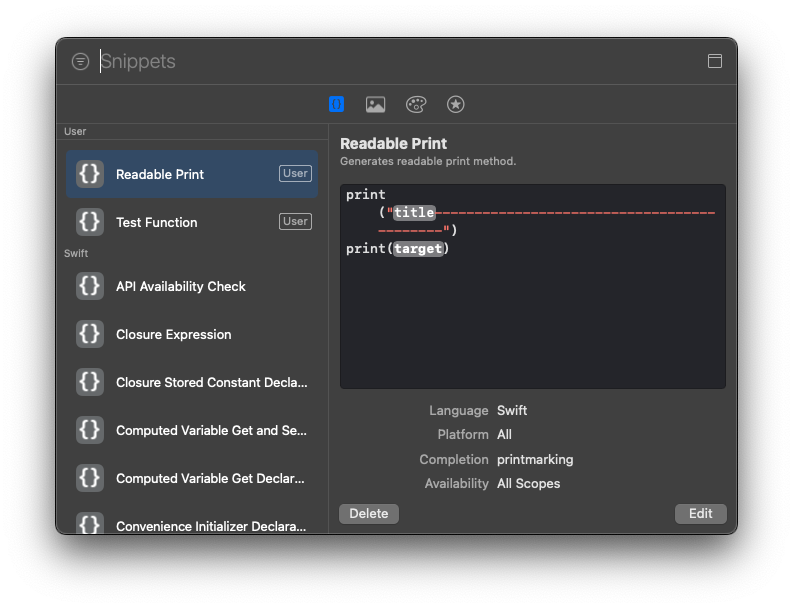Click the title placeholder token in code
The width and height of the screenshot is (793, 608).
[x=414, y=212]
